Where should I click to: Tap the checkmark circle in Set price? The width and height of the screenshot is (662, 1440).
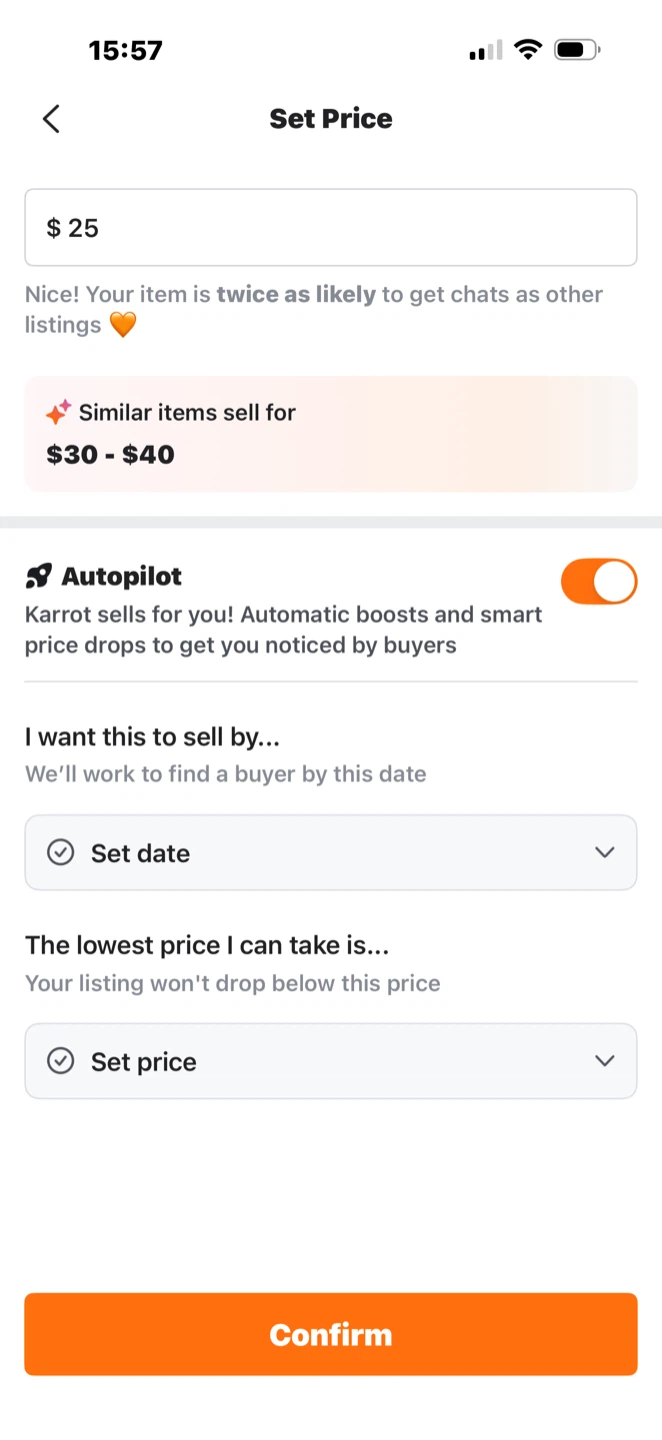pos(61,1061)
